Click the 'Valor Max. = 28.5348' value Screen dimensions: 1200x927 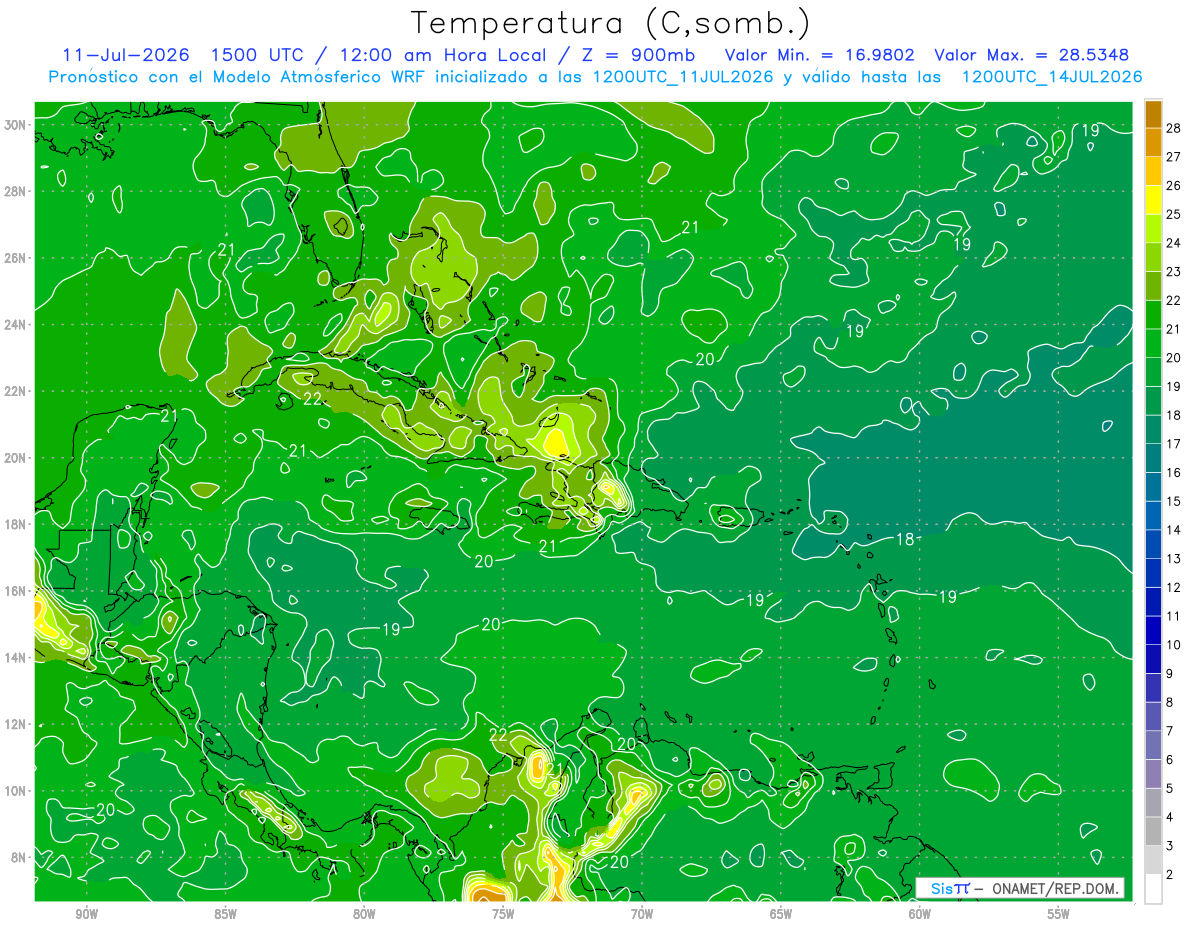[x=1031, y=56]
